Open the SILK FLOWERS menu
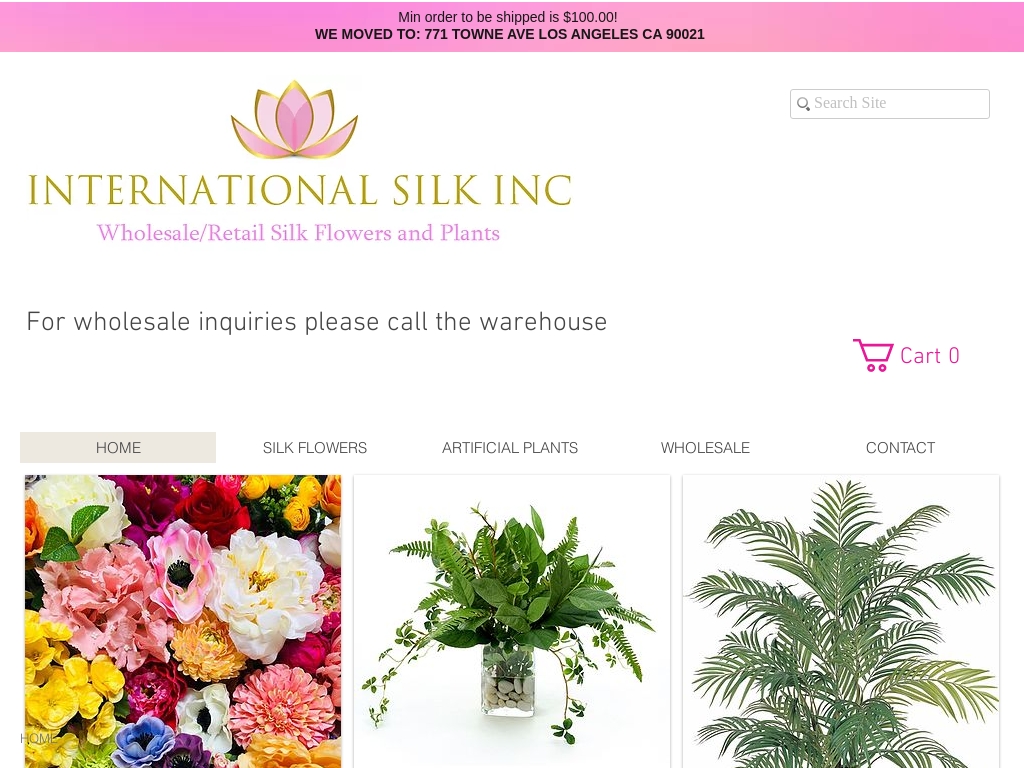Viewport: 1024px width, 768px height. tap(315, 447)
